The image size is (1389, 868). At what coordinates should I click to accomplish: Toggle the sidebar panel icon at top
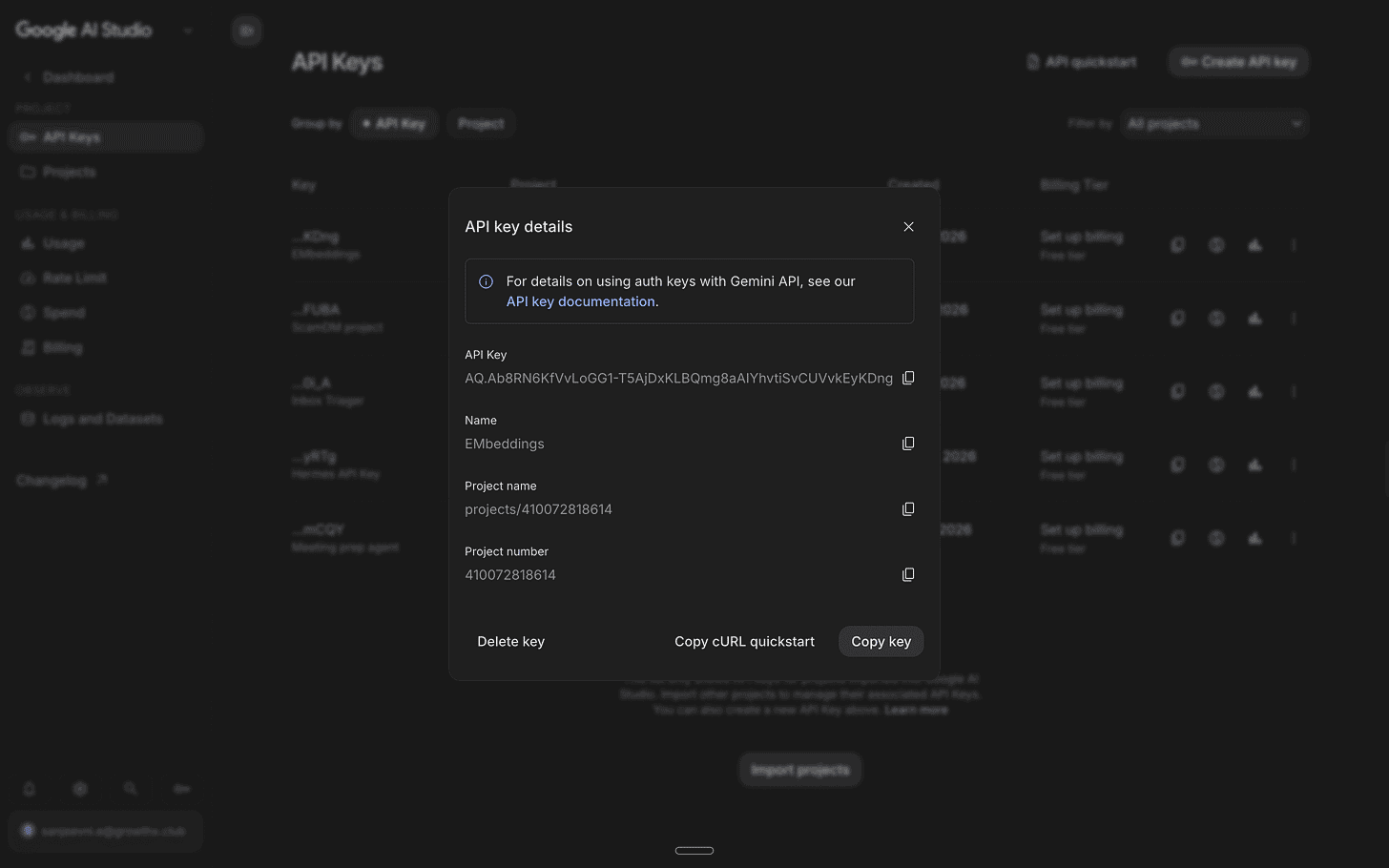247,31
